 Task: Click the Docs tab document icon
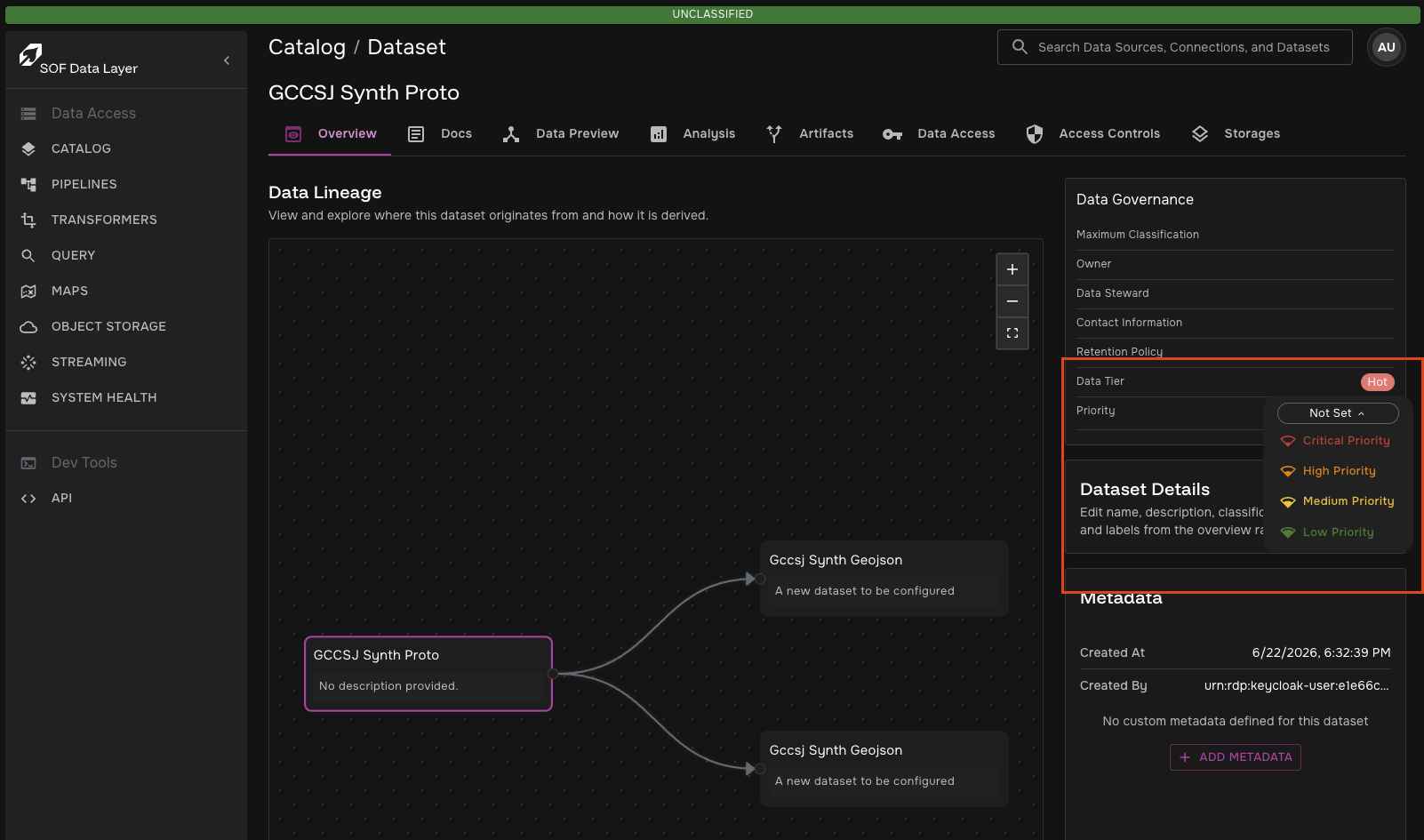click(x=416, y=134)
